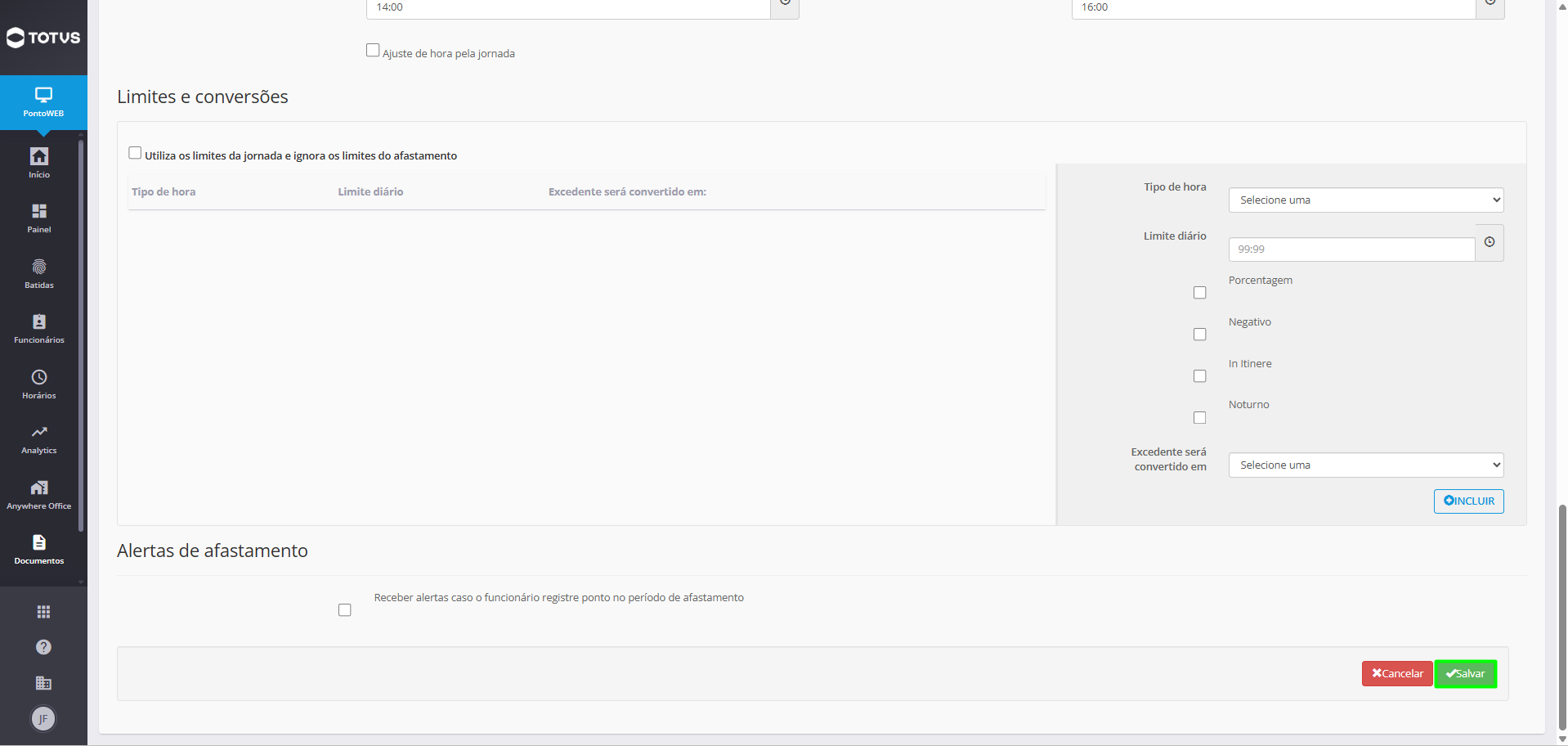Open the Tipo de hora dropdown
This screenshot has width=1568, height=746.
[x=1366, y=200]
